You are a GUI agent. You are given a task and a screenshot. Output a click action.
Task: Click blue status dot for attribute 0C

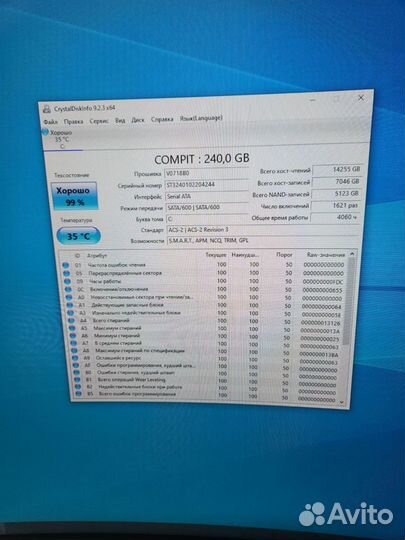[68, 289]
